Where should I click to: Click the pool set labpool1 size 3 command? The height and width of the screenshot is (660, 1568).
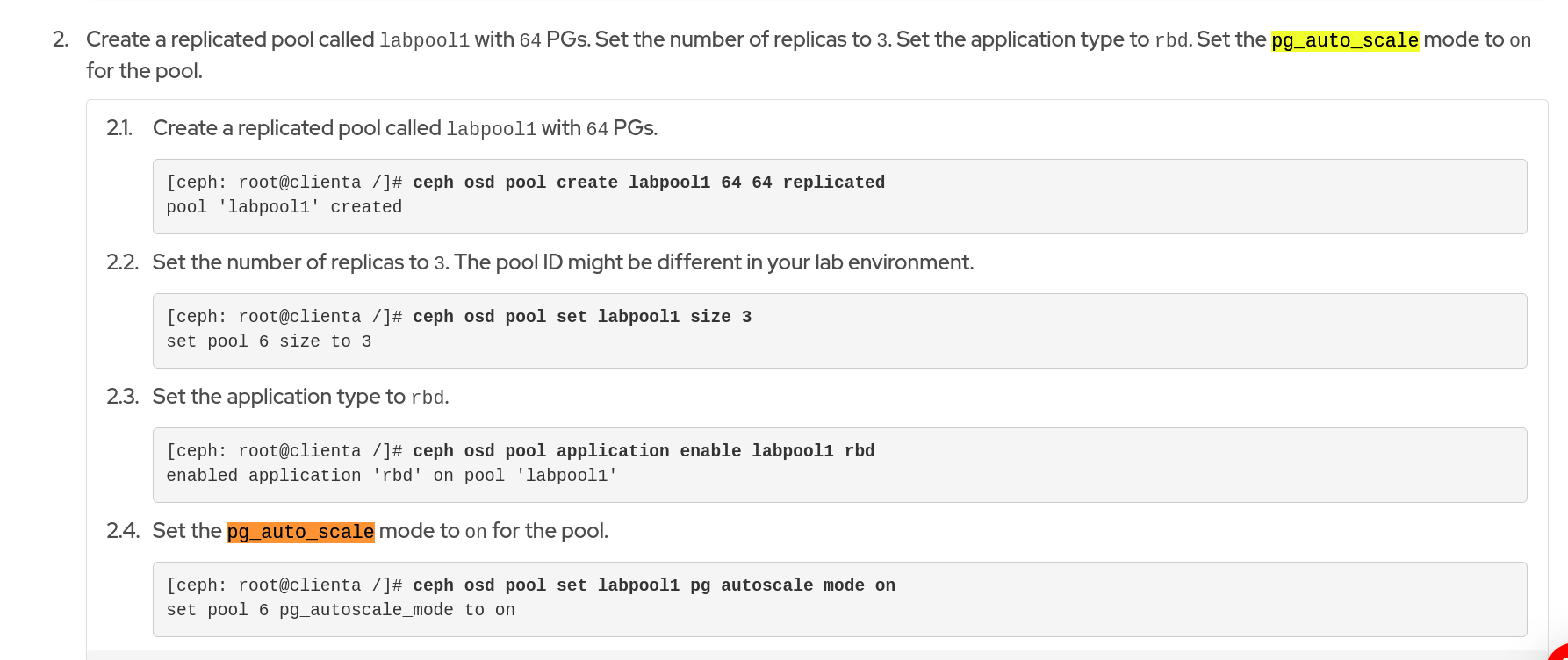coord(581,317)
